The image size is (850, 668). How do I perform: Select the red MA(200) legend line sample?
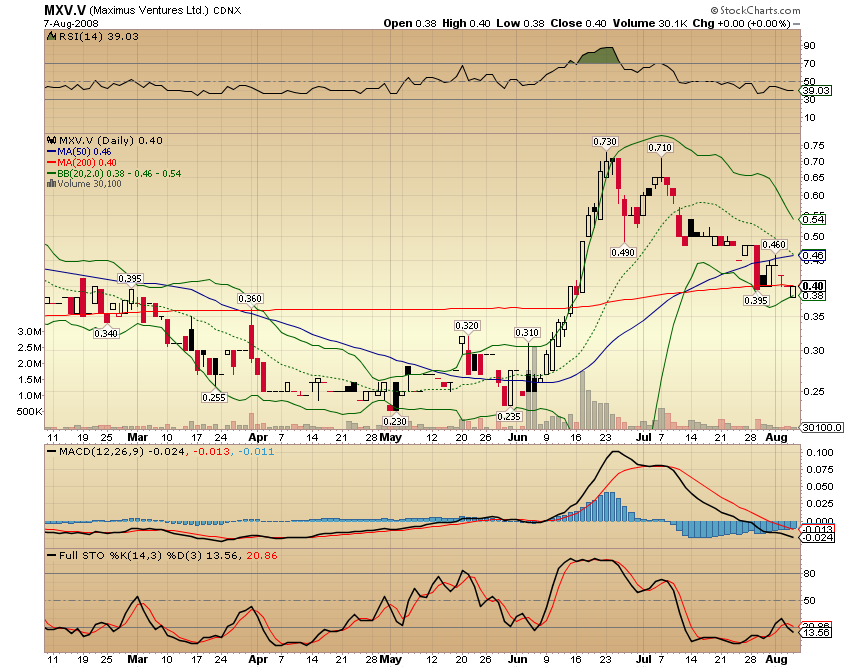tap(51, 163)
